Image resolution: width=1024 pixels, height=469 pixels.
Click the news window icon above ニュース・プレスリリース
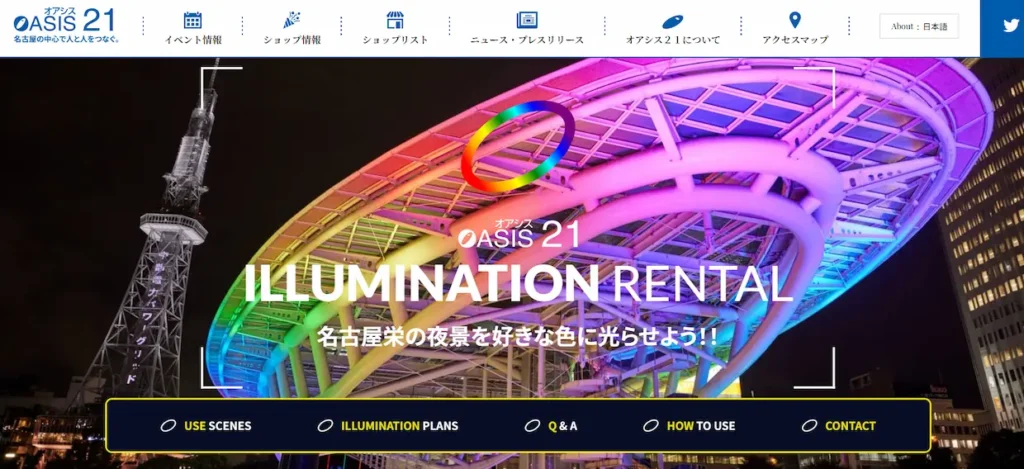527,20
